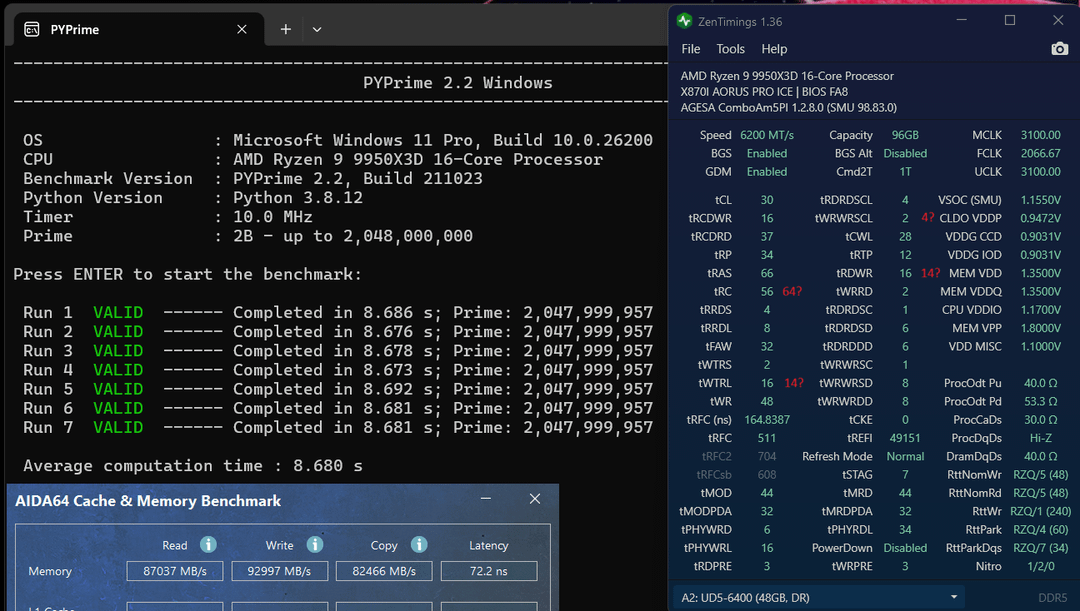Click the info icon beside Write column
1080x611 pixels.
(314, 545)
